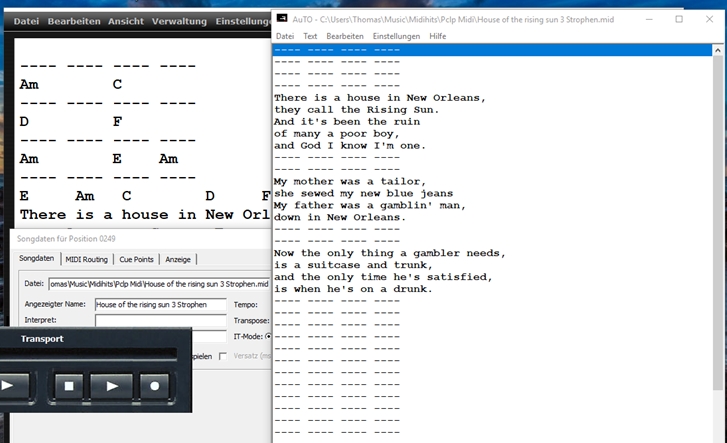
Task: Click lyric line 'of many a poor boy,'
Action: [x=337, y=134]
